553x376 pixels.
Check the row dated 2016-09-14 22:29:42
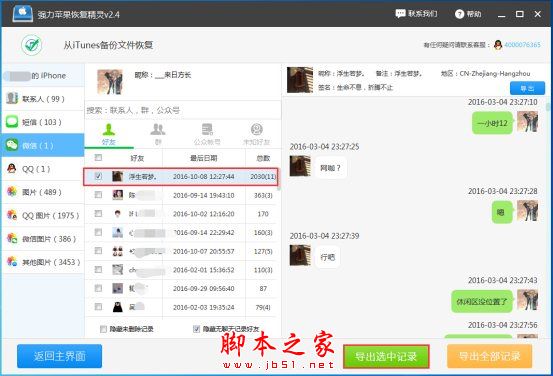(x=98, y=232)
